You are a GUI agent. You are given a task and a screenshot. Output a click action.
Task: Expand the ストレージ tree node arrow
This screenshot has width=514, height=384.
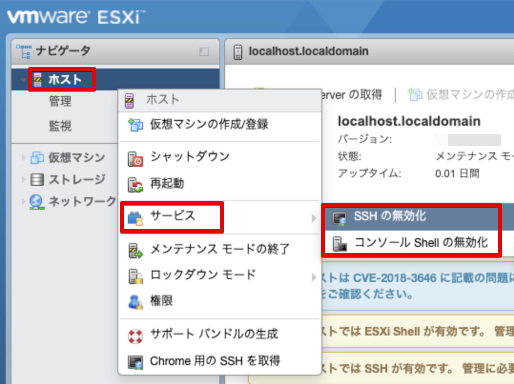[23, 180]
